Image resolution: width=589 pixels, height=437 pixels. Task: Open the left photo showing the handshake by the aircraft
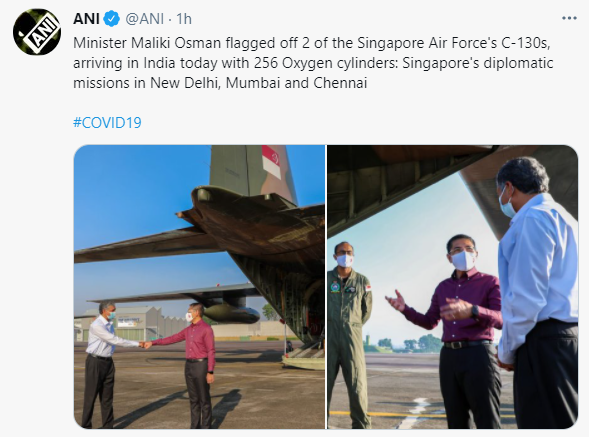click(x=199, y=287)
